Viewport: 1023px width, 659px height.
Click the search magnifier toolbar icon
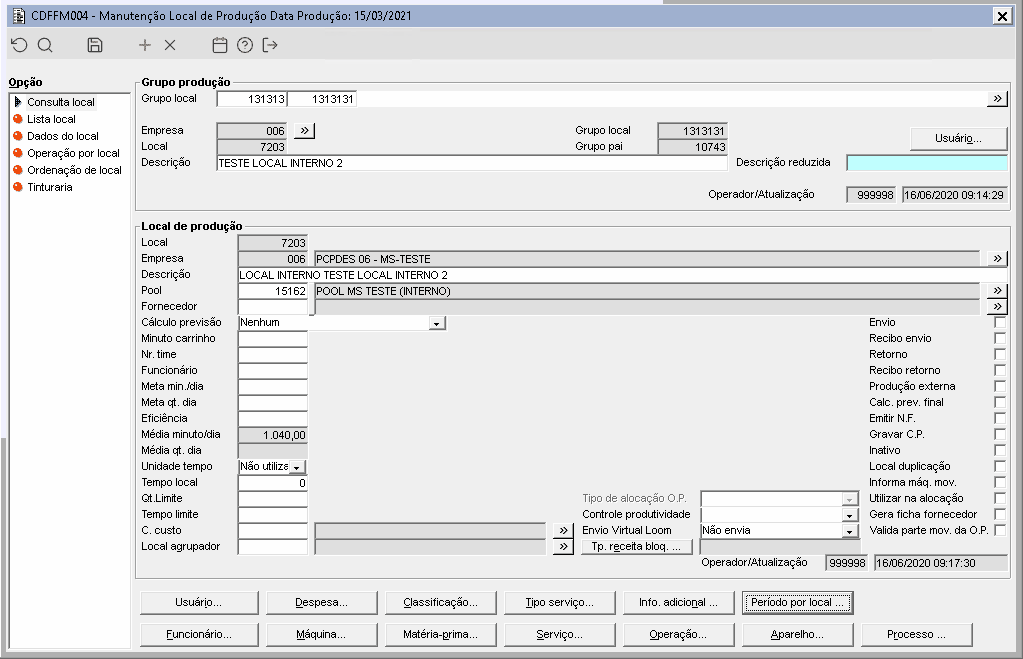(x=45, y=45)
